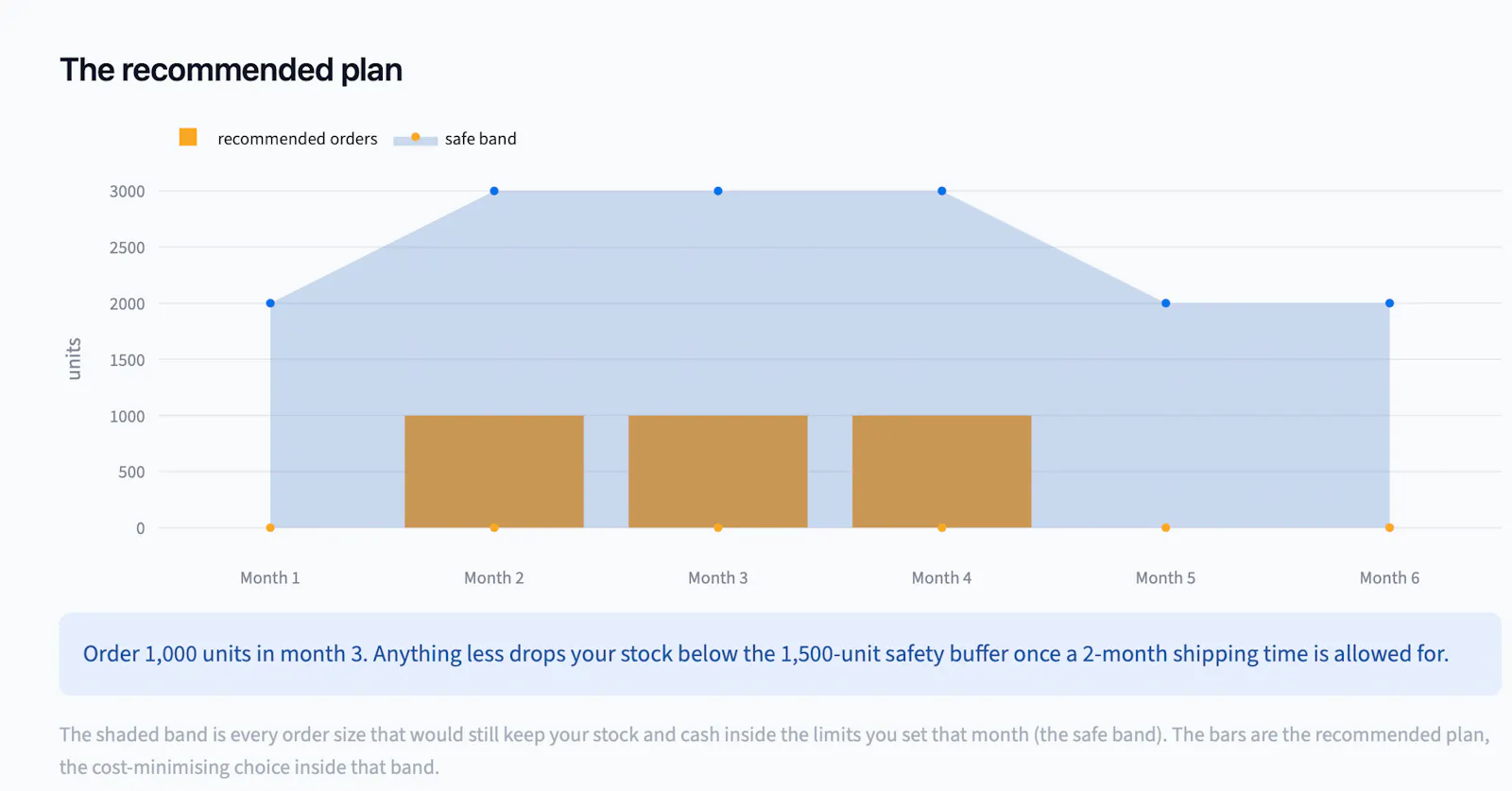Click the orange recommended orders legend swatch
The width and height of the screenshot is (1512, 791).
click(188, 137)
